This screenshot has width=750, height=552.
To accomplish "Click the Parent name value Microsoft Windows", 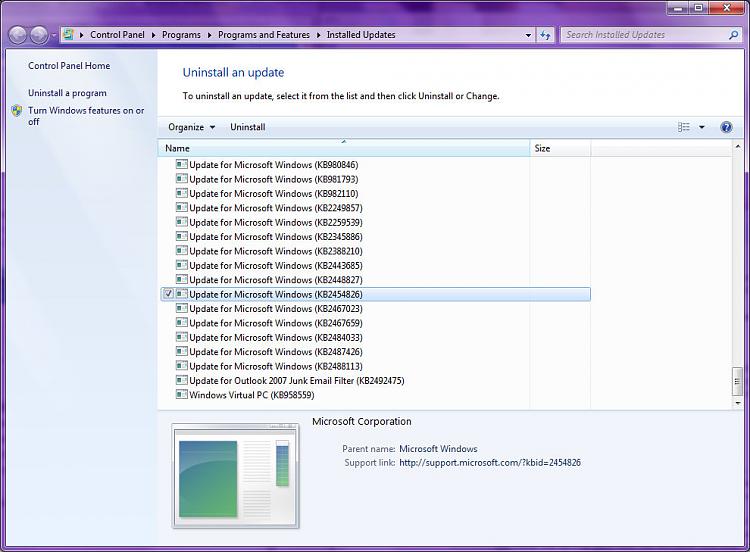I will [438, 449].
